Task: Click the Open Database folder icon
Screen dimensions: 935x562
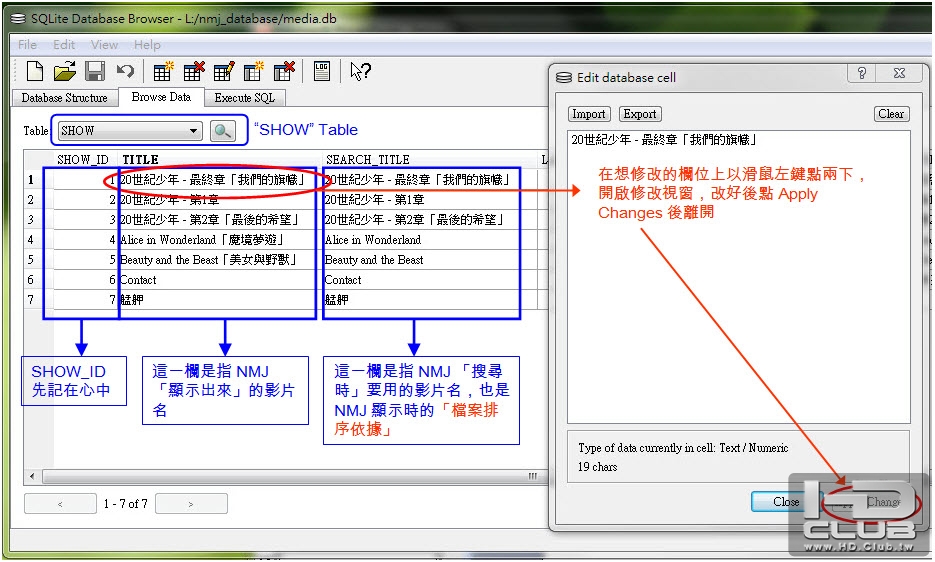Action: pyautogui.click(x=64, y=72)
